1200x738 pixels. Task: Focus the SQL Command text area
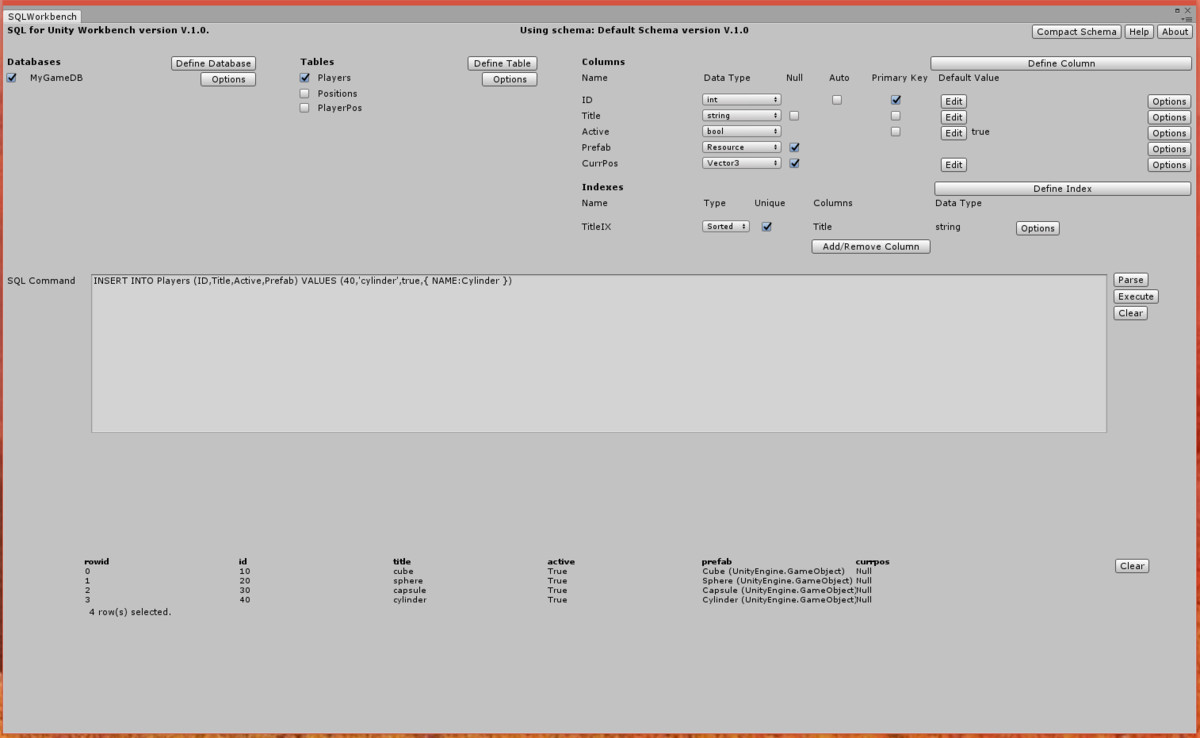(599, 352)
